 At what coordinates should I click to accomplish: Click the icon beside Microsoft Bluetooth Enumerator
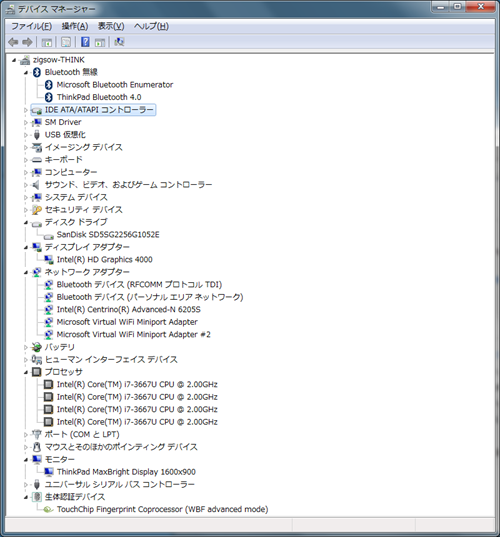tap(49, 85)
